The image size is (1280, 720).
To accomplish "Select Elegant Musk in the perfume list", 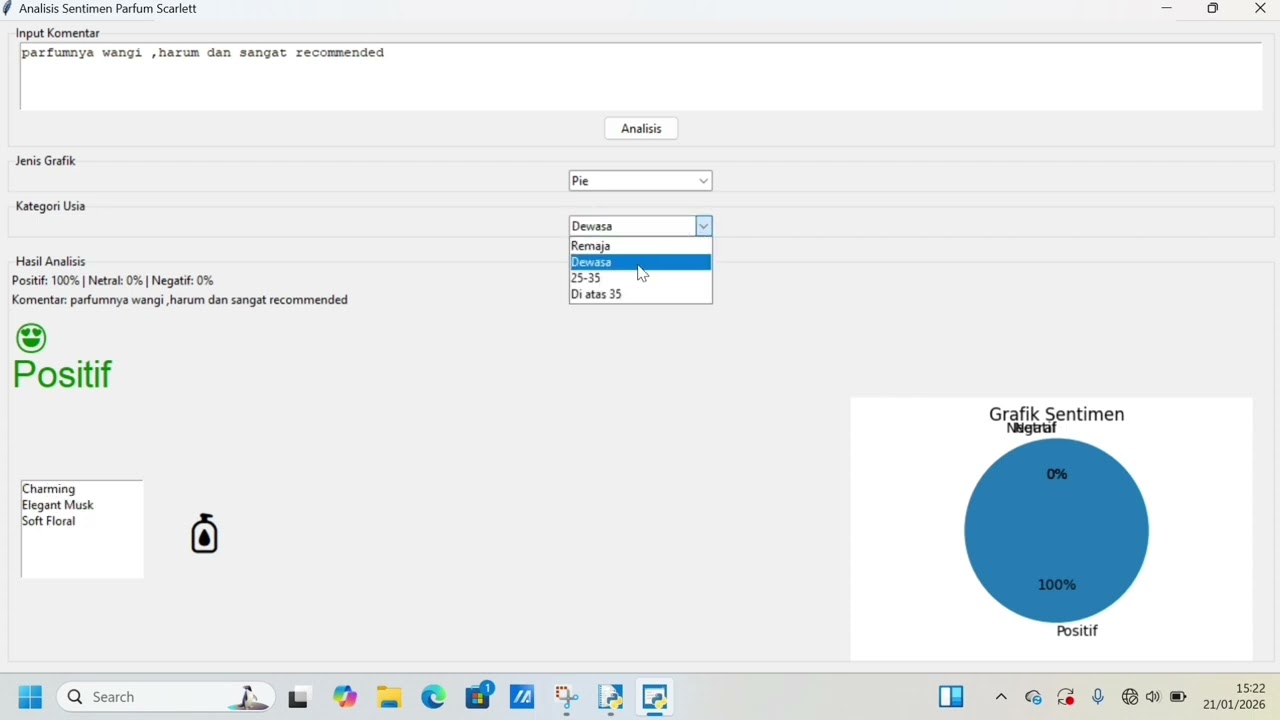I will point(58,506).
